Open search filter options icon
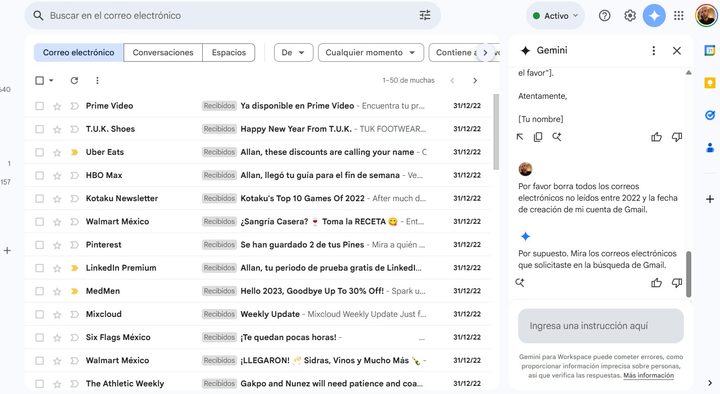The height and width of the screenshot is (394, 720). (425, 15)
